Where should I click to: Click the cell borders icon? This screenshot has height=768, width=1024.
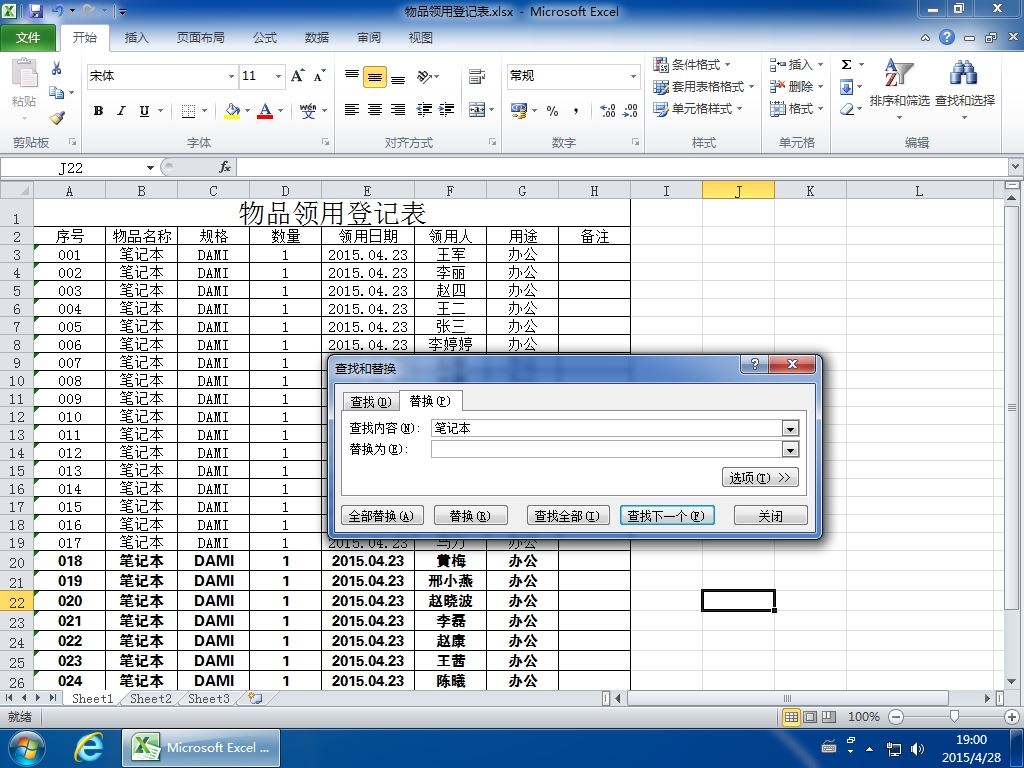pos(188,111)
